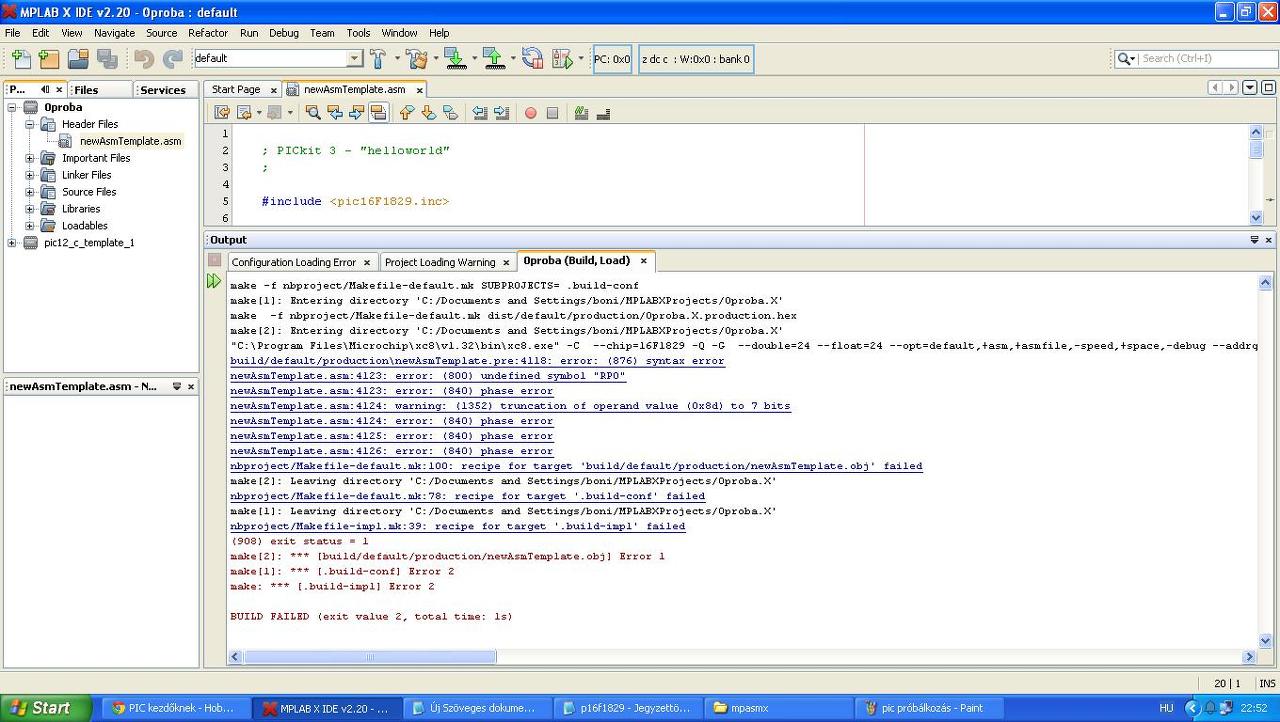Expand the pic12_c_template_1 project

pyautogui.click(x=12, y=243)
